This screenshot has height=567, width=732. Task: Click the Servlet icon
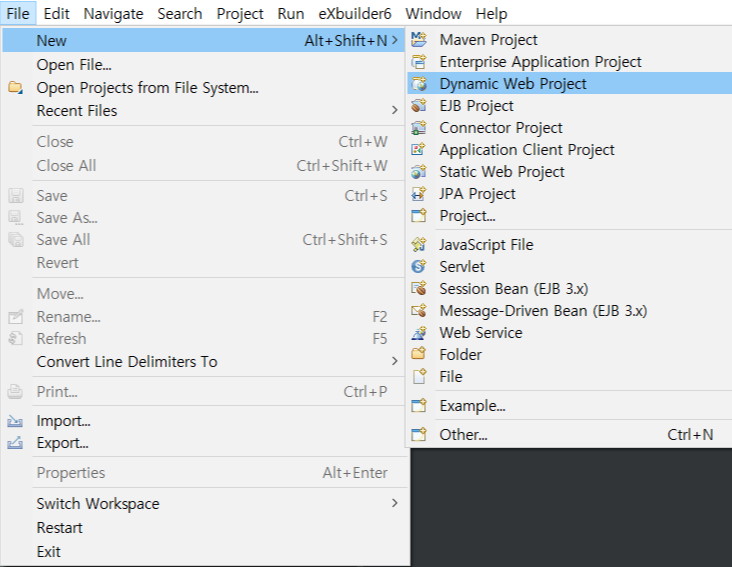[x=419, y=266]
